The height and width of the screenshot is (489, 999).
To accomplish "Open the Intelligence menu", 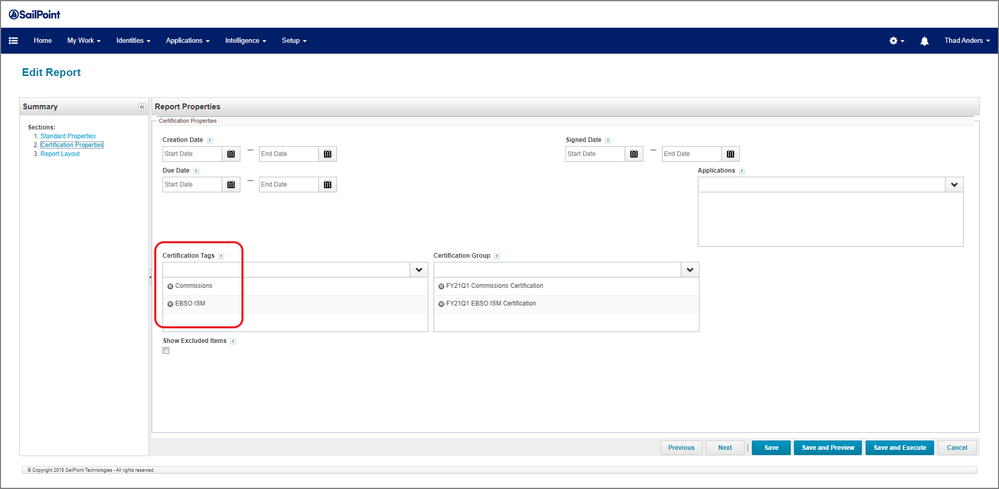I will [x=246, y=41].
